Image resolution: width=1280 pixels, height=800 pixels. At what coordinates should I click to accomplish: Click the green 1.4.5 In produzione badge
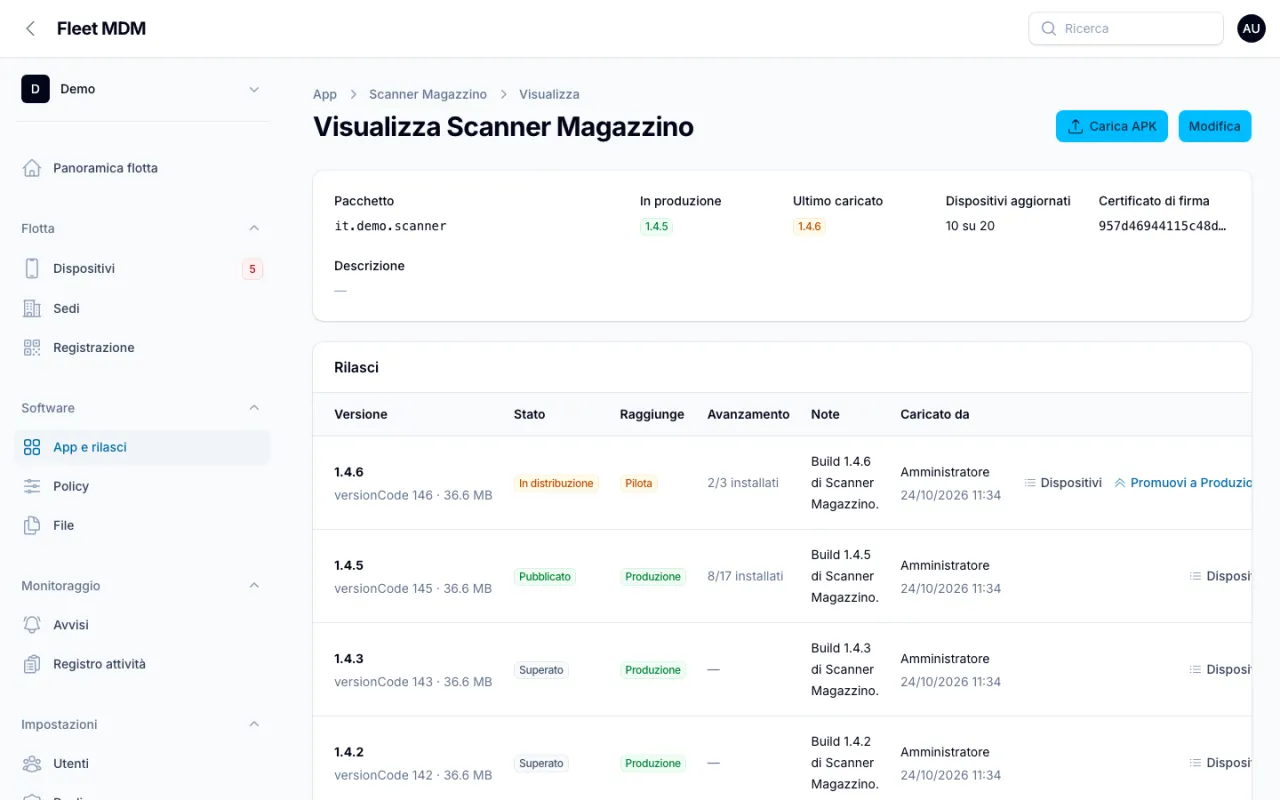point(656,227)
